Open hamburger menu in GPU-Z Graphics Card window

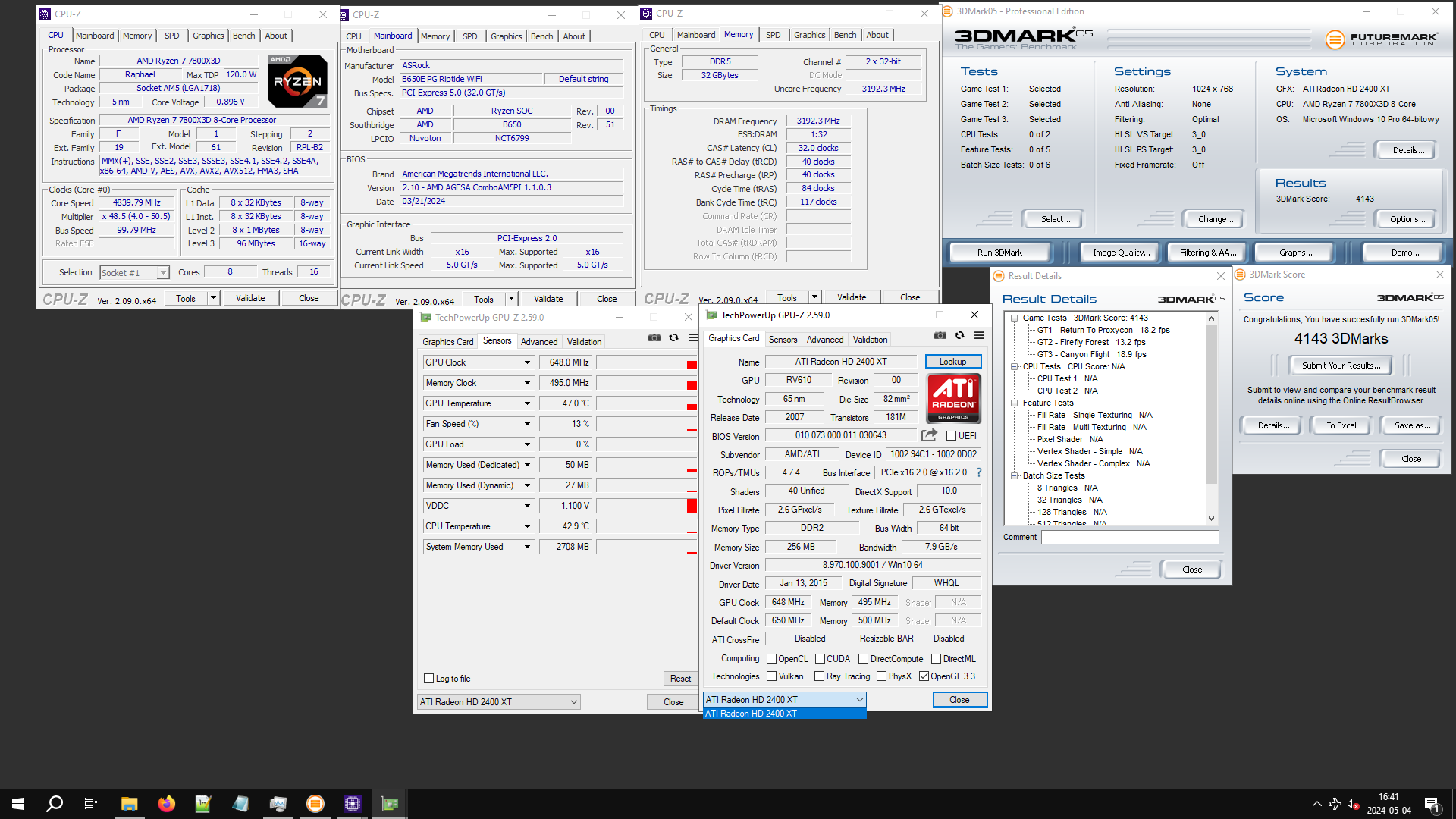(x=980, y=336)
